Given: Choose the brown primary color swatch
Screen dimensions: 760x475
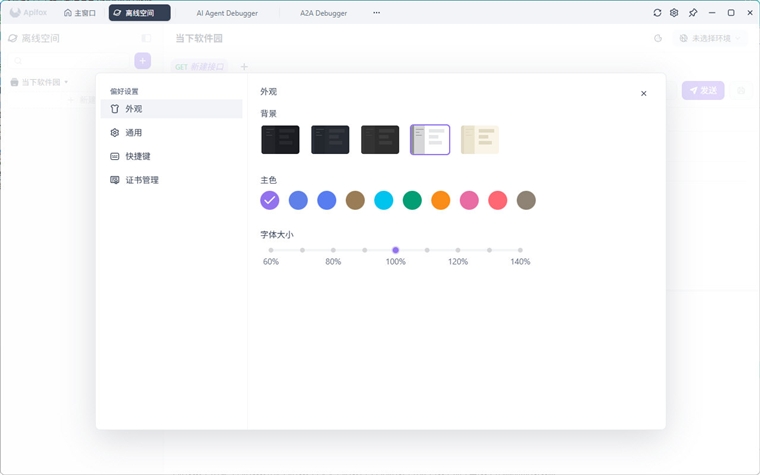Looking at the screenshot, I should (355, 200).
